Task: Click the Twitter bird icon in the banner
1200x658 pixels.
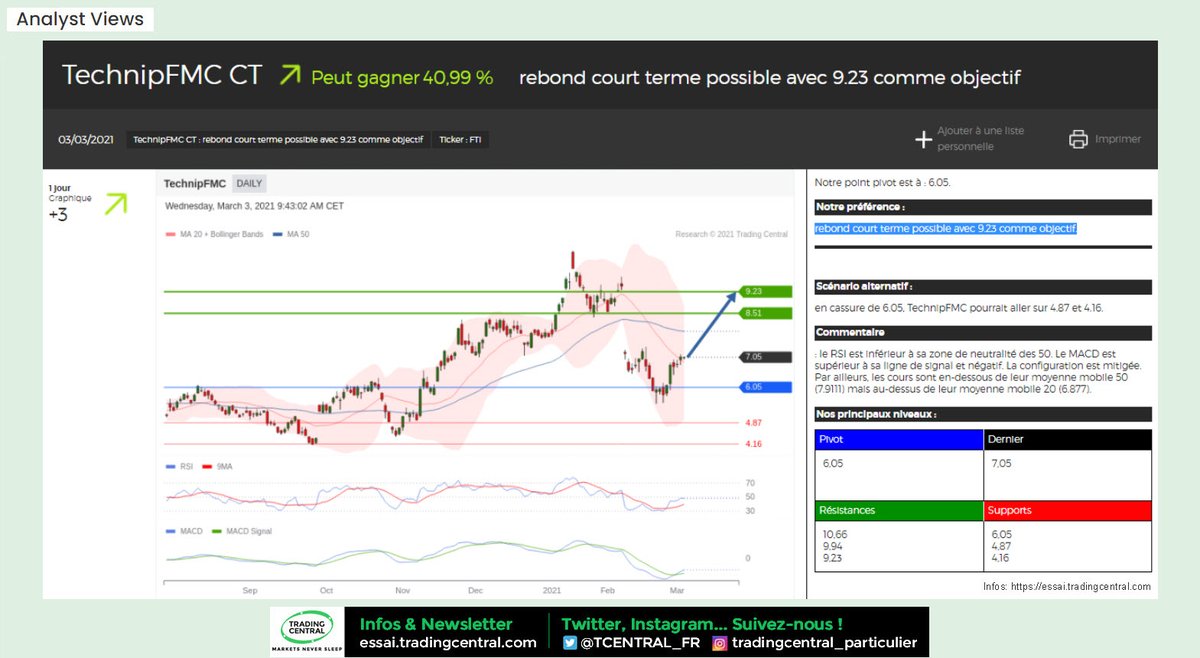Action: (570, 644)
